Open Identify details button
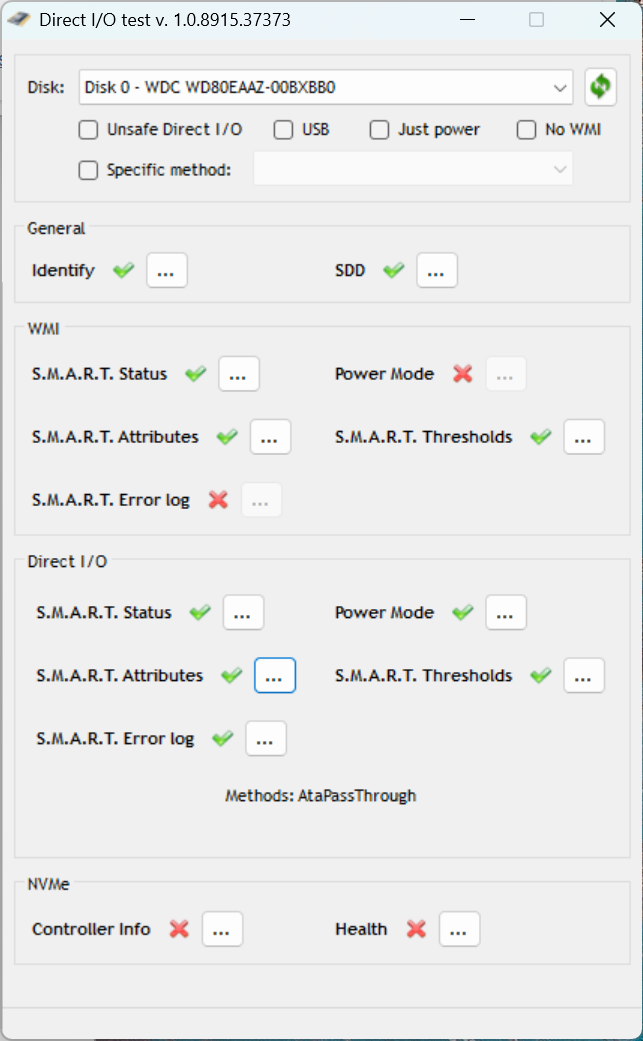Image resolution: width=643 pixels, height=1041 pixels. pyautogui.click(x=167, y=270)
